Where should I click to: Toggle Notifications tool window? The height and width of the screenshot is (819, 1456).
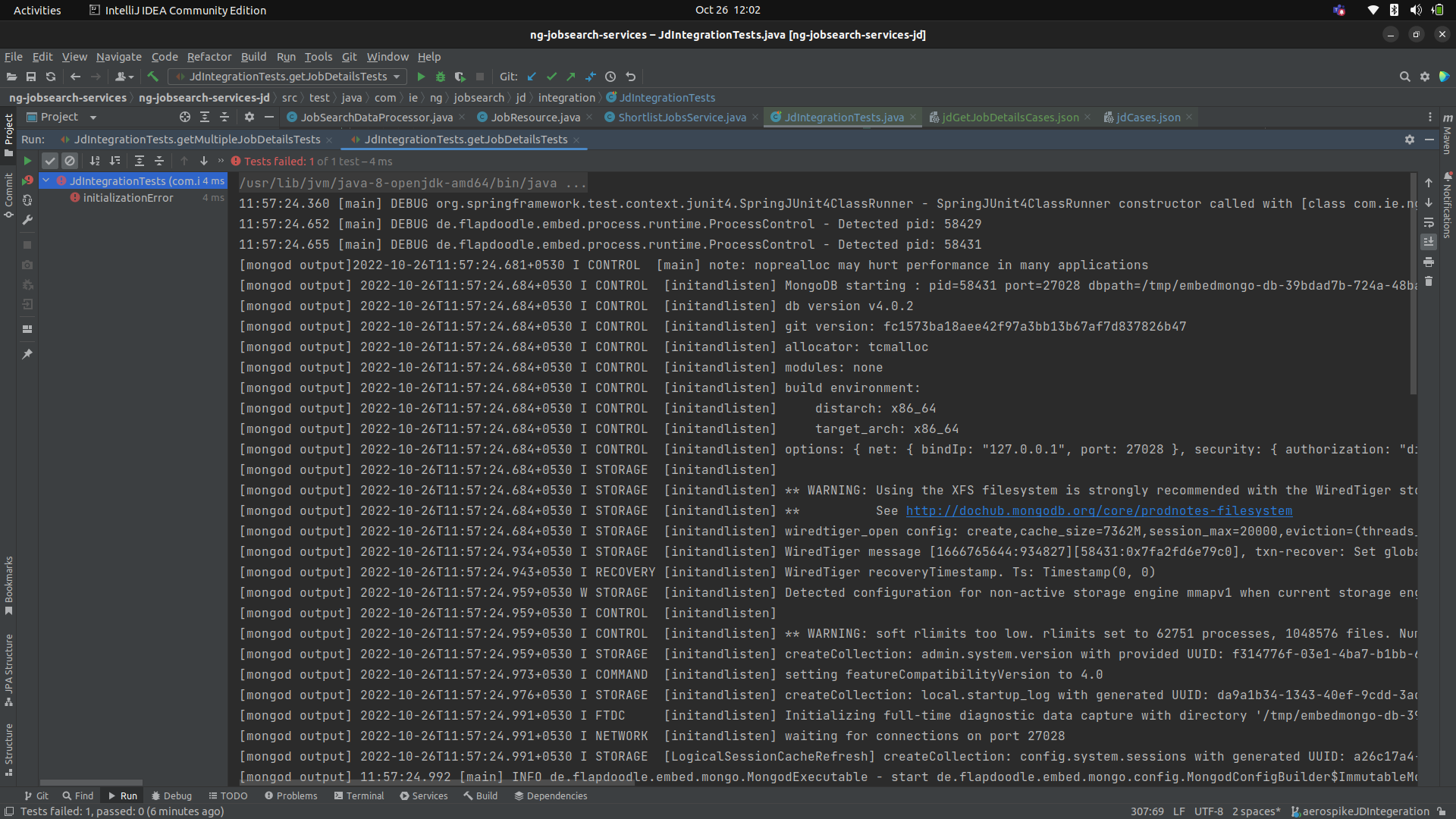pos(1447,206)
